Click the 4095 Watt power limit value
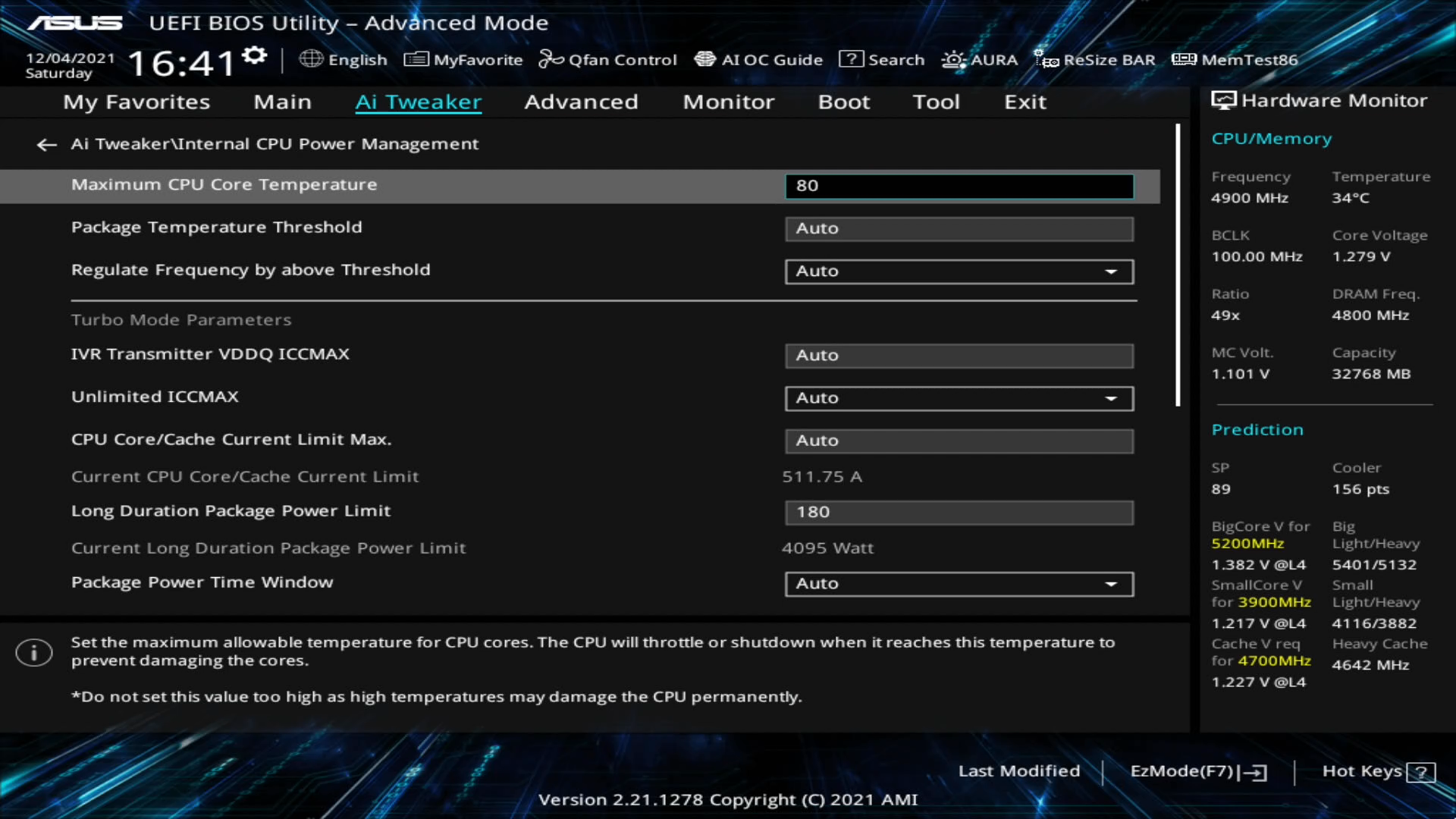The height and width of the screenshot is (819, 1456). click(x=827, y=548)
